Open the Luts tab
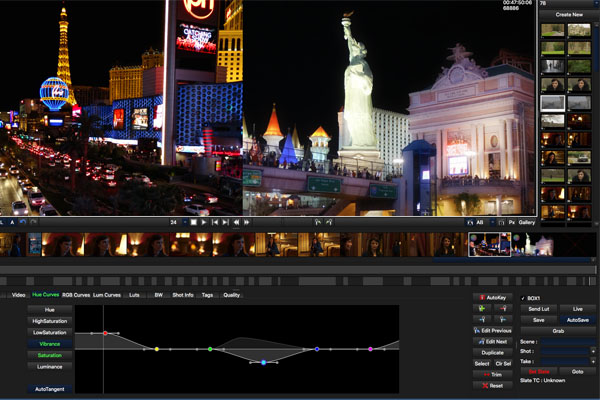Screen dimensions: 600x400 (x=134, y=295)
